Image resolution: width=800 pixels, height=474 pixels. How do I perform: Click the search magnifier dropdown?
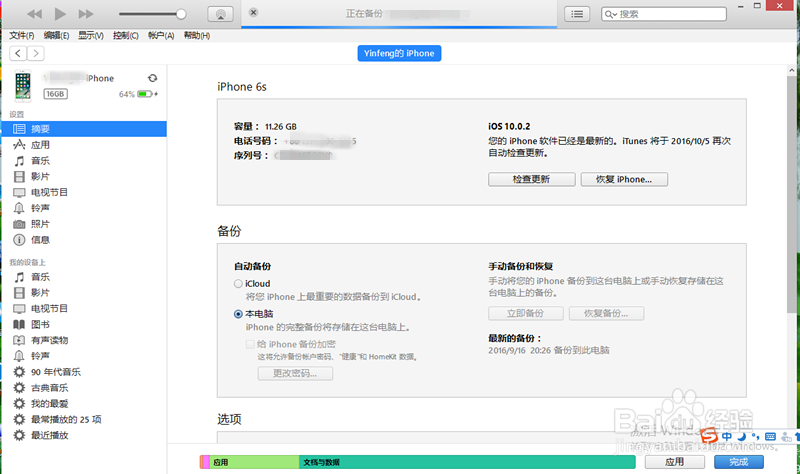coord(611,14)
